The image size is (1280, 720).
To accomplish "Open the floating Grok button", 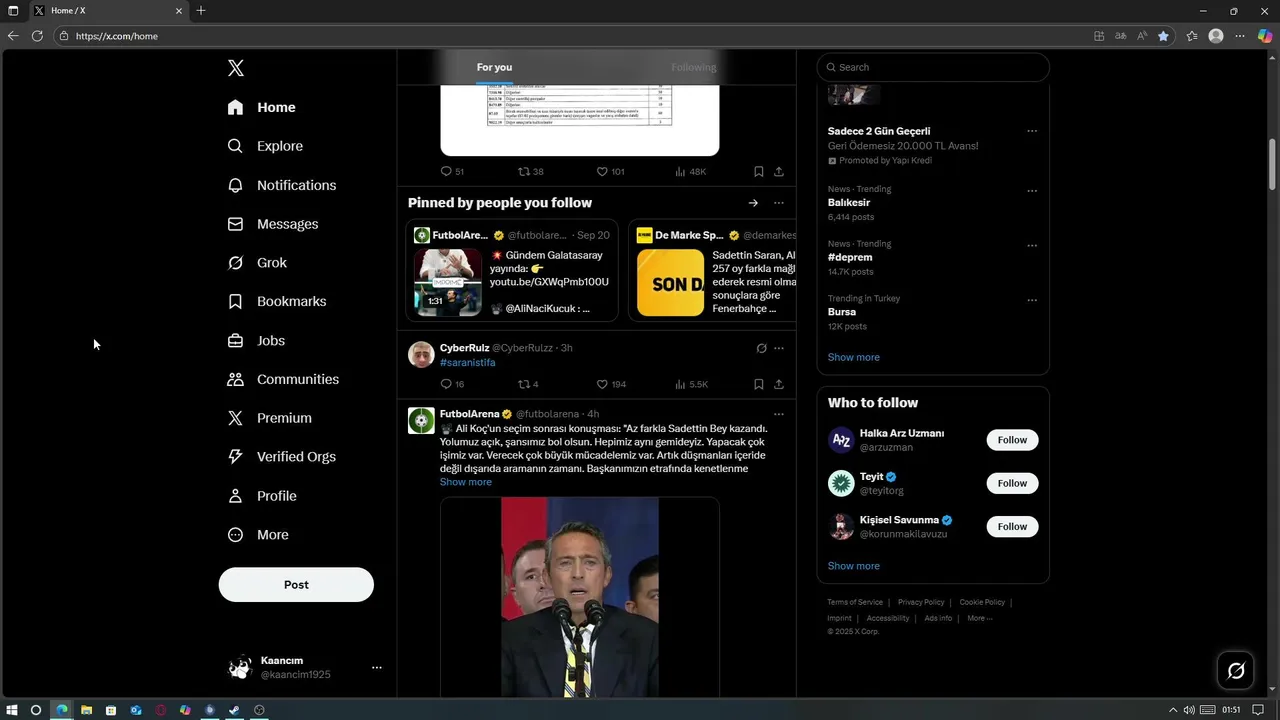I will point(1236,671).
